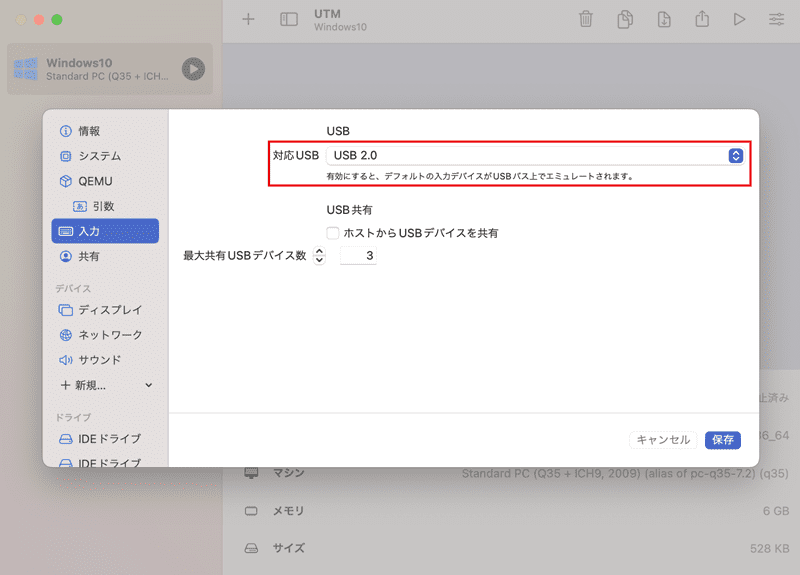The image size is (800, 575).
Task: Open the VM settings sliders icon in the toolbar
Action: (x=777, y=19)
